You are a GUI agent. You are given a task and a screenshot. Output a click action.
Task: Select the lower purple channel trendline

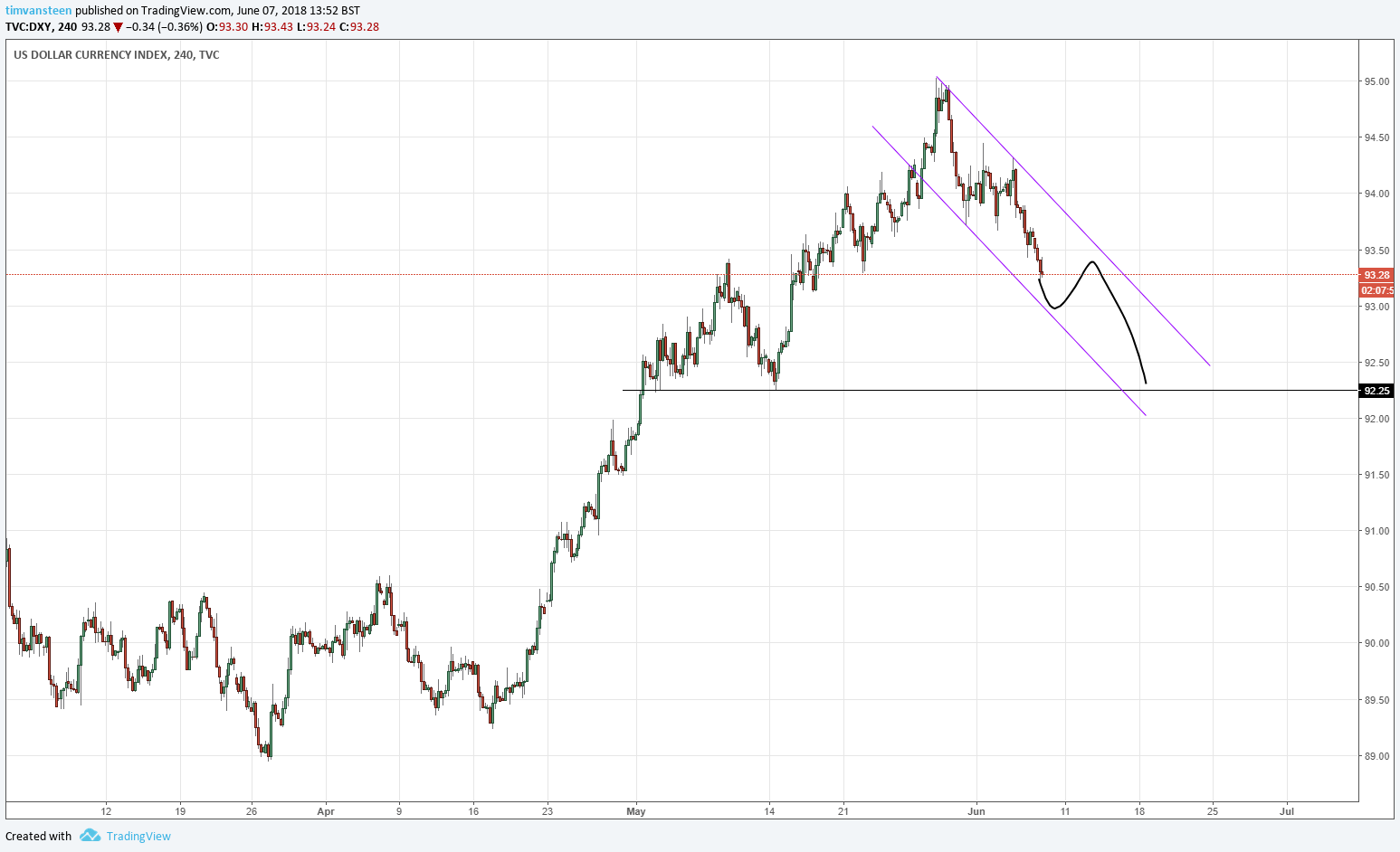1009,270
